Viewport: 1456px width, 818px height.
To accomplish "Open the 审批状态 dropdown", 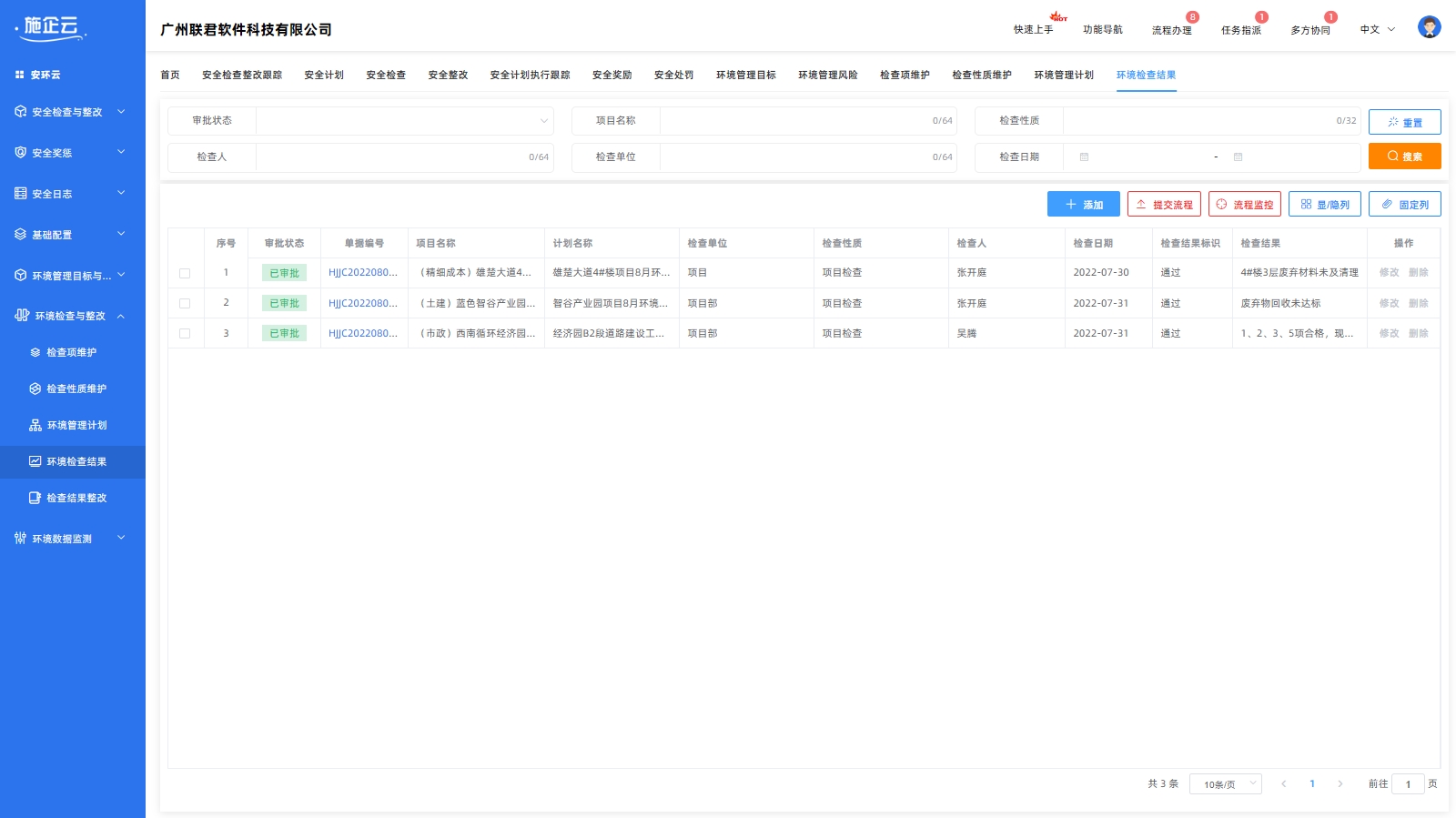I will point(405,121).
